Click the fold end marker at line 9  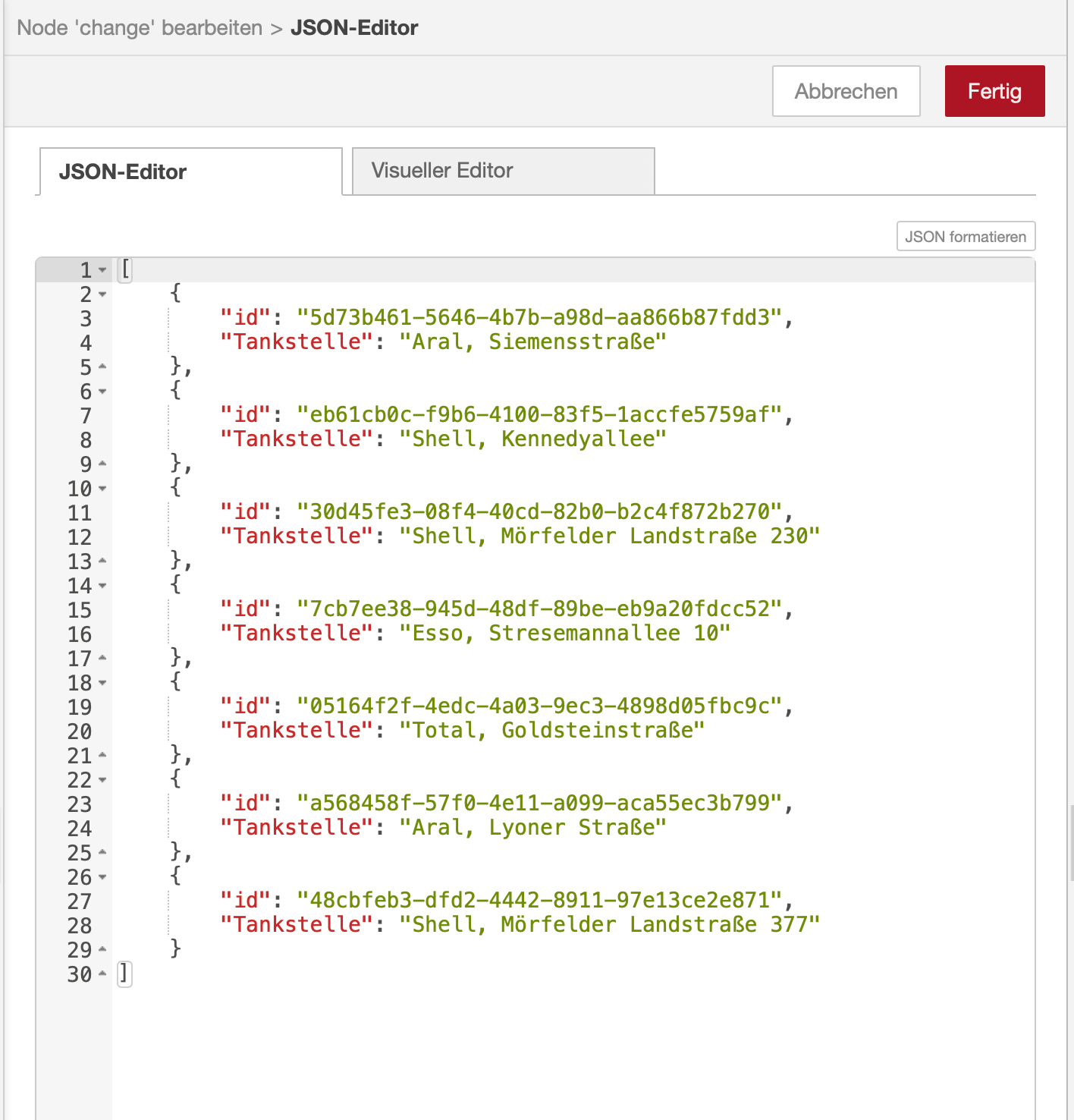(x=102, y=464)
